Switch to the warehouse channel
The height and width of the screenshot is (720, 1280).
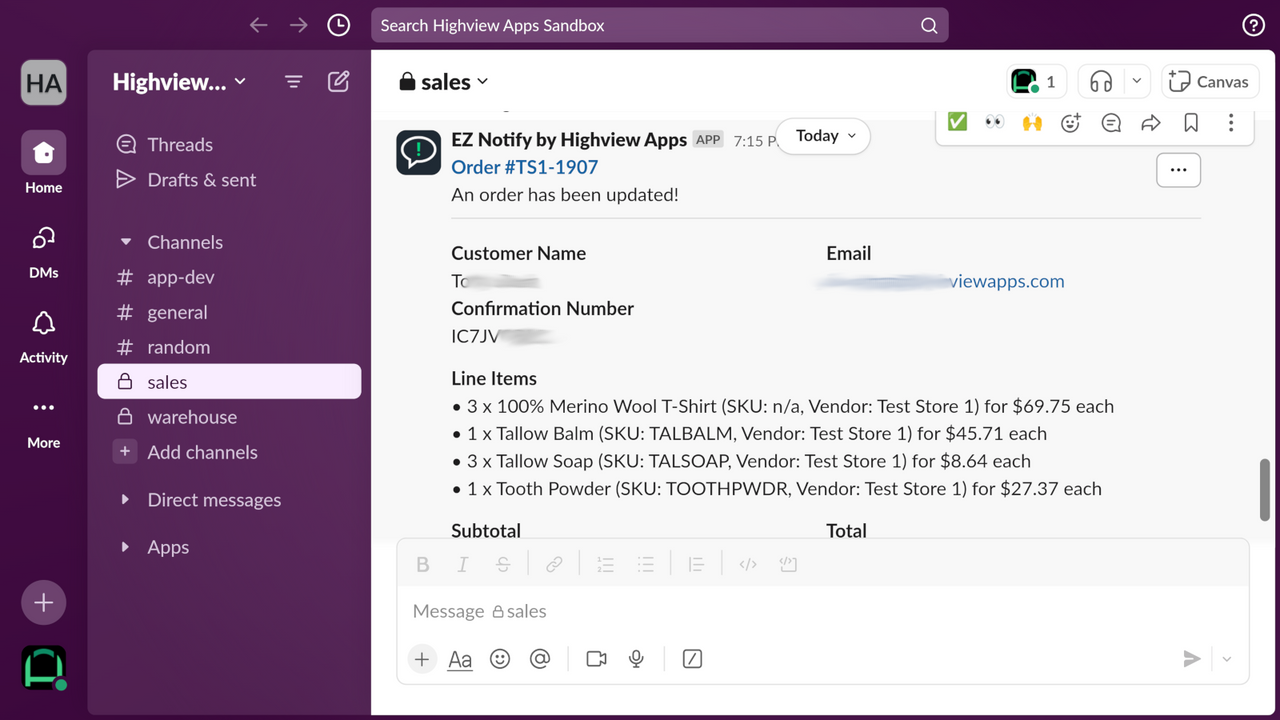229,417
